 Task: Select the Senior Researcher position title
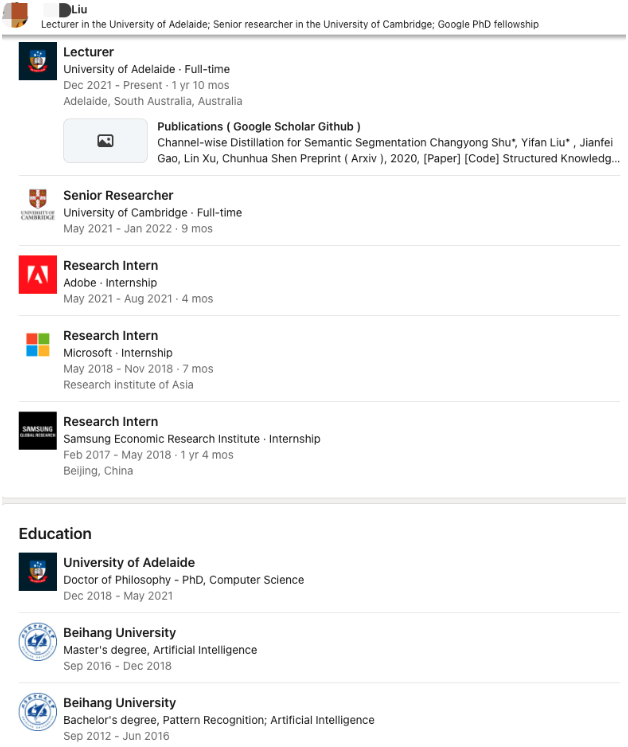tap(118, 195)
